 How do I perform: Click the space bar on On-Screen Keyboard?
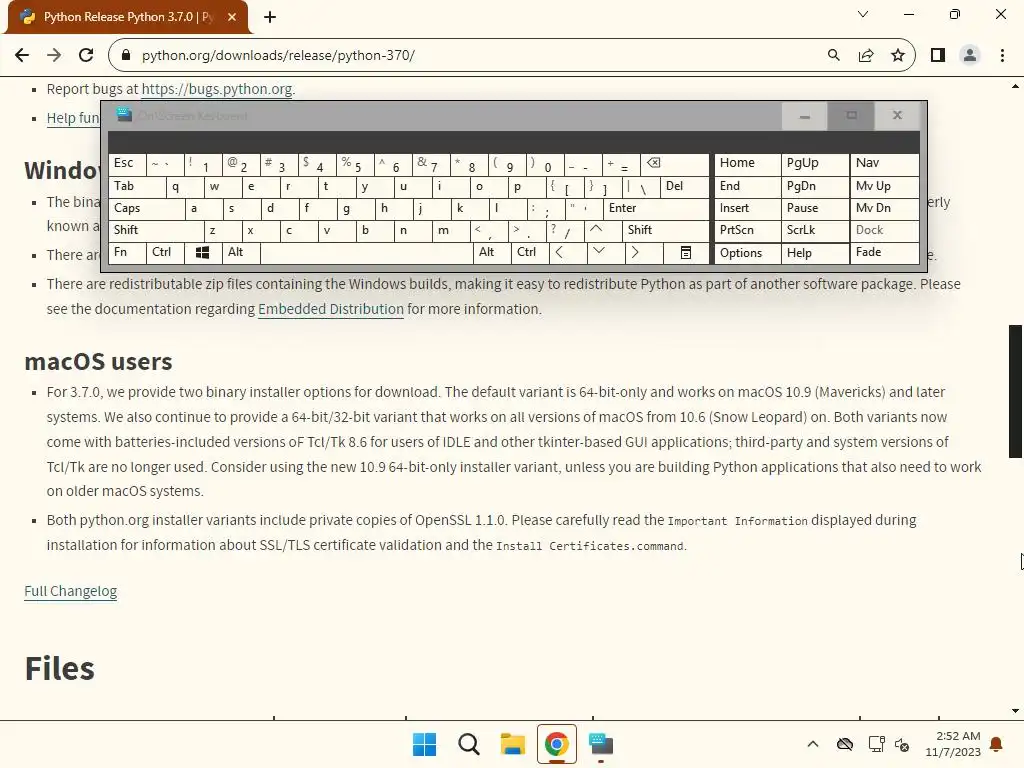(366, 253)
